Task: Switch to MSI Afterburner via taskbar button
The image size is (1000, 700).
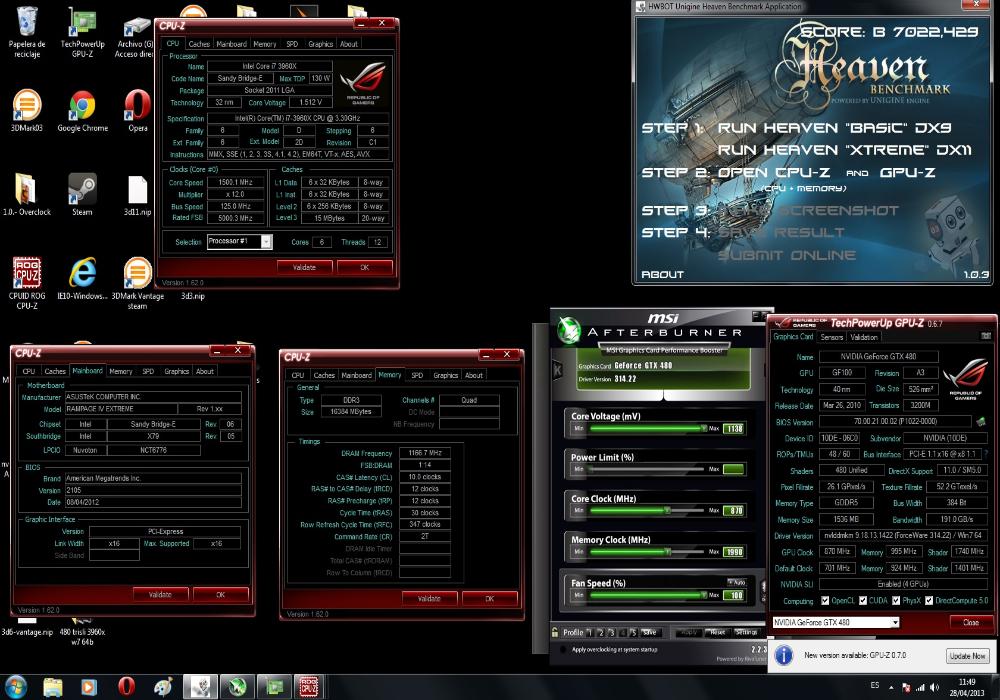Action: [x=237, y=687]
